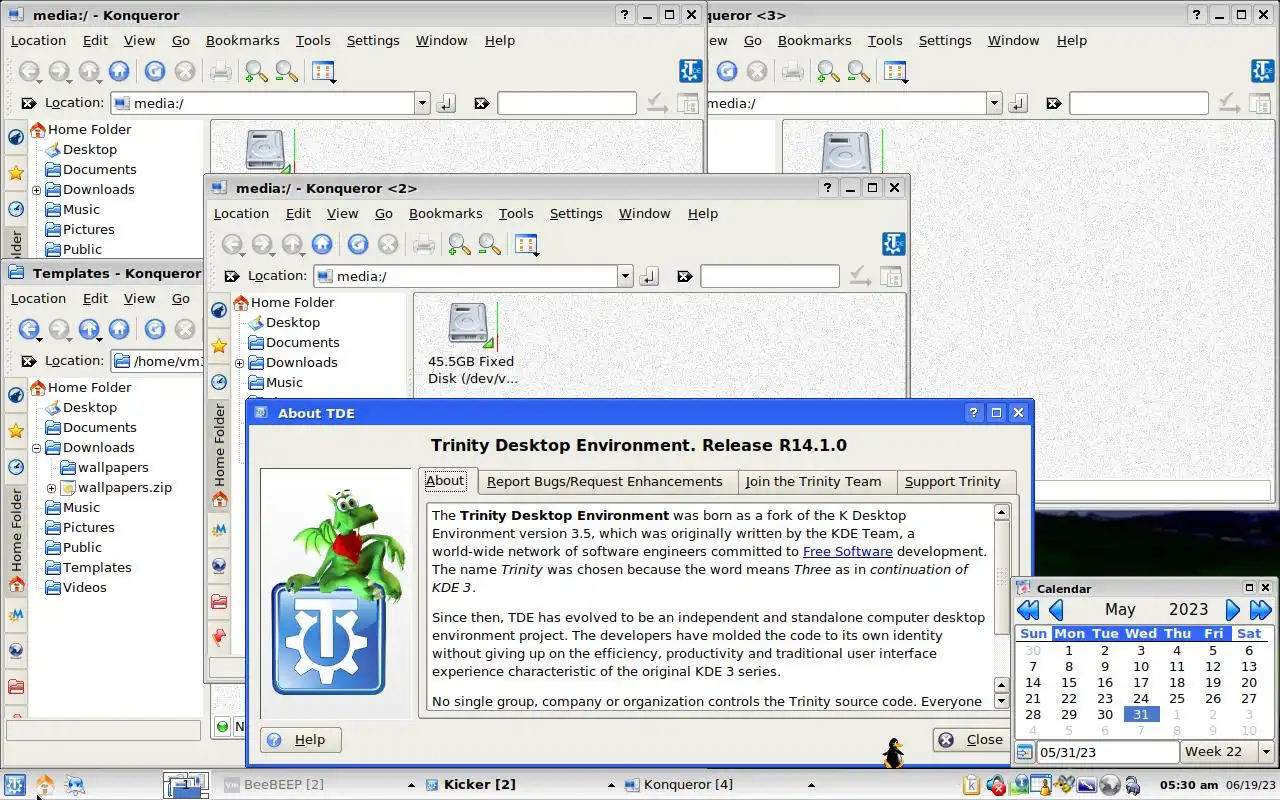Click the TDE logo in Konqueror <3>
Screen dimensions: 1280x800
click(1262, 71)
